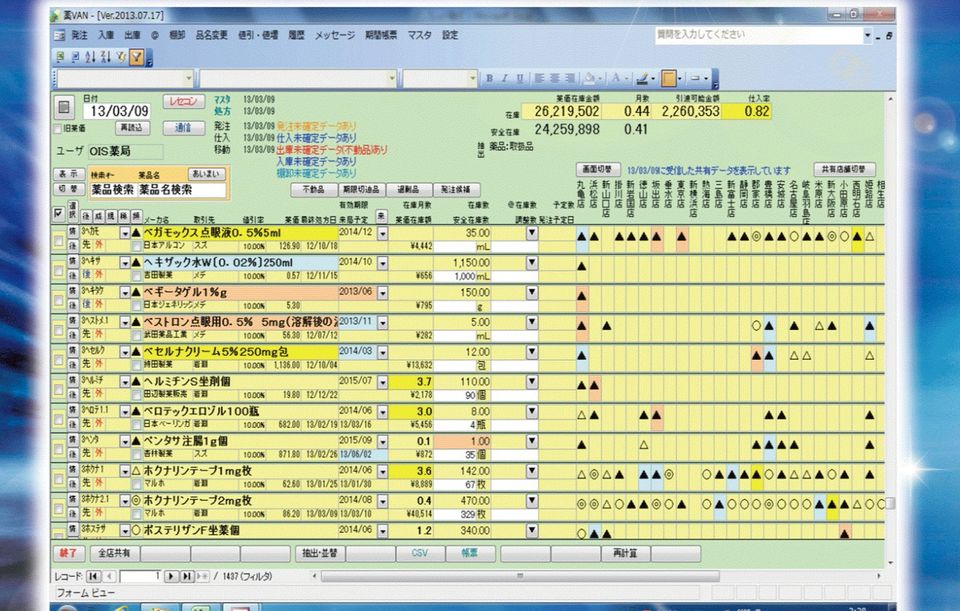Jump to first record navigation arrow

[93, 576]
